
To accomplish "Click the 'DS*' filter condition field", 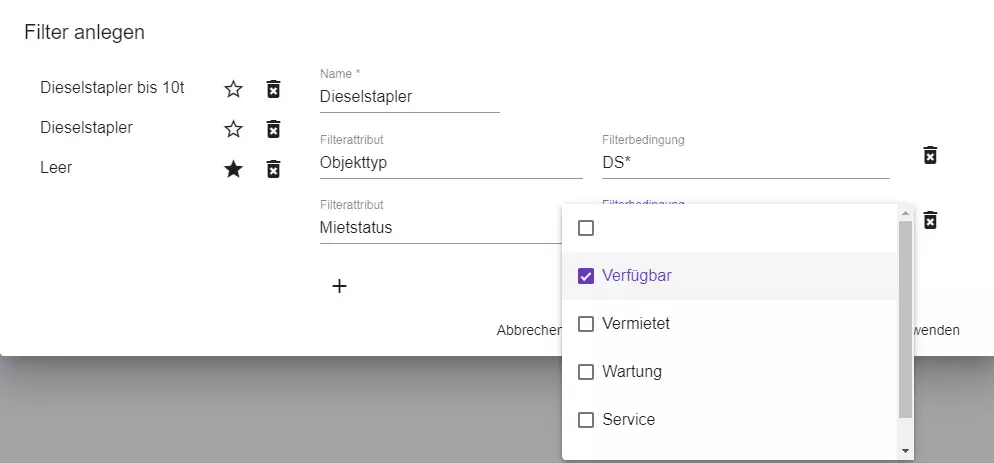I will point(745,162).
